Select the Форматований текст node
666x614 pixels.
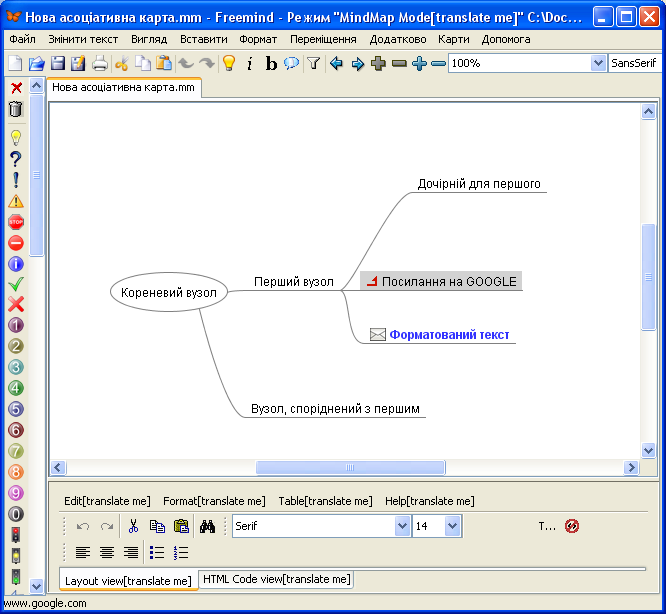point(440,335)
